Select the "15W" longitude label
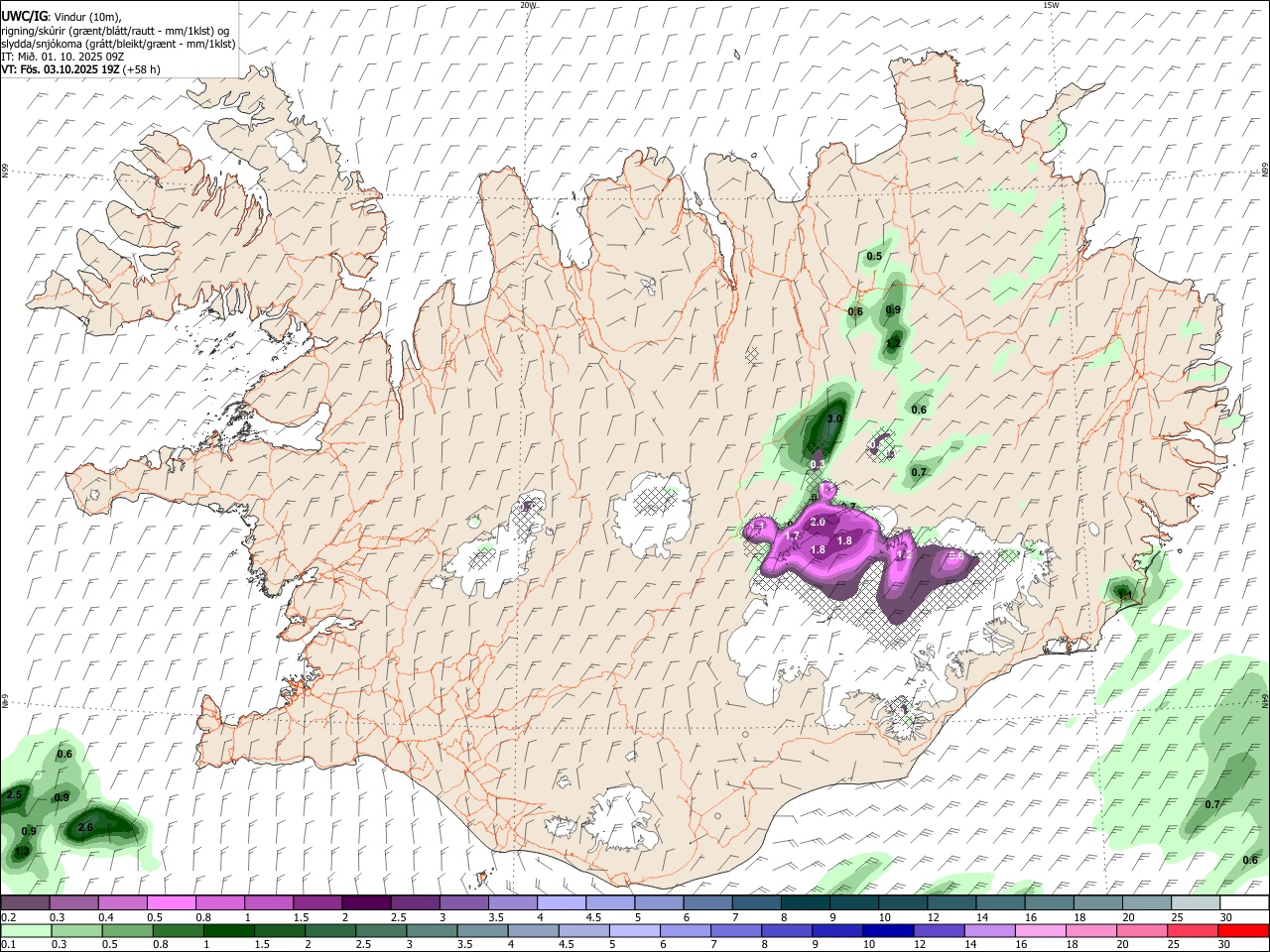 [x=1051, y=5]
